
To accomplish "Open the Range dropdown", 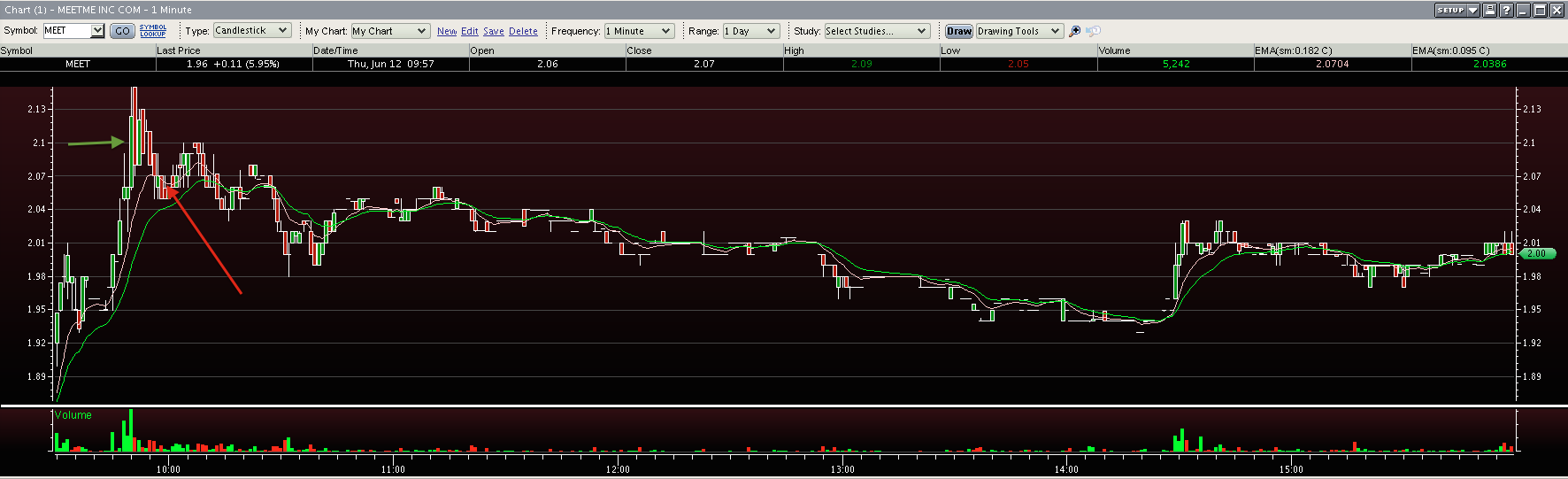I will (751, 31).
